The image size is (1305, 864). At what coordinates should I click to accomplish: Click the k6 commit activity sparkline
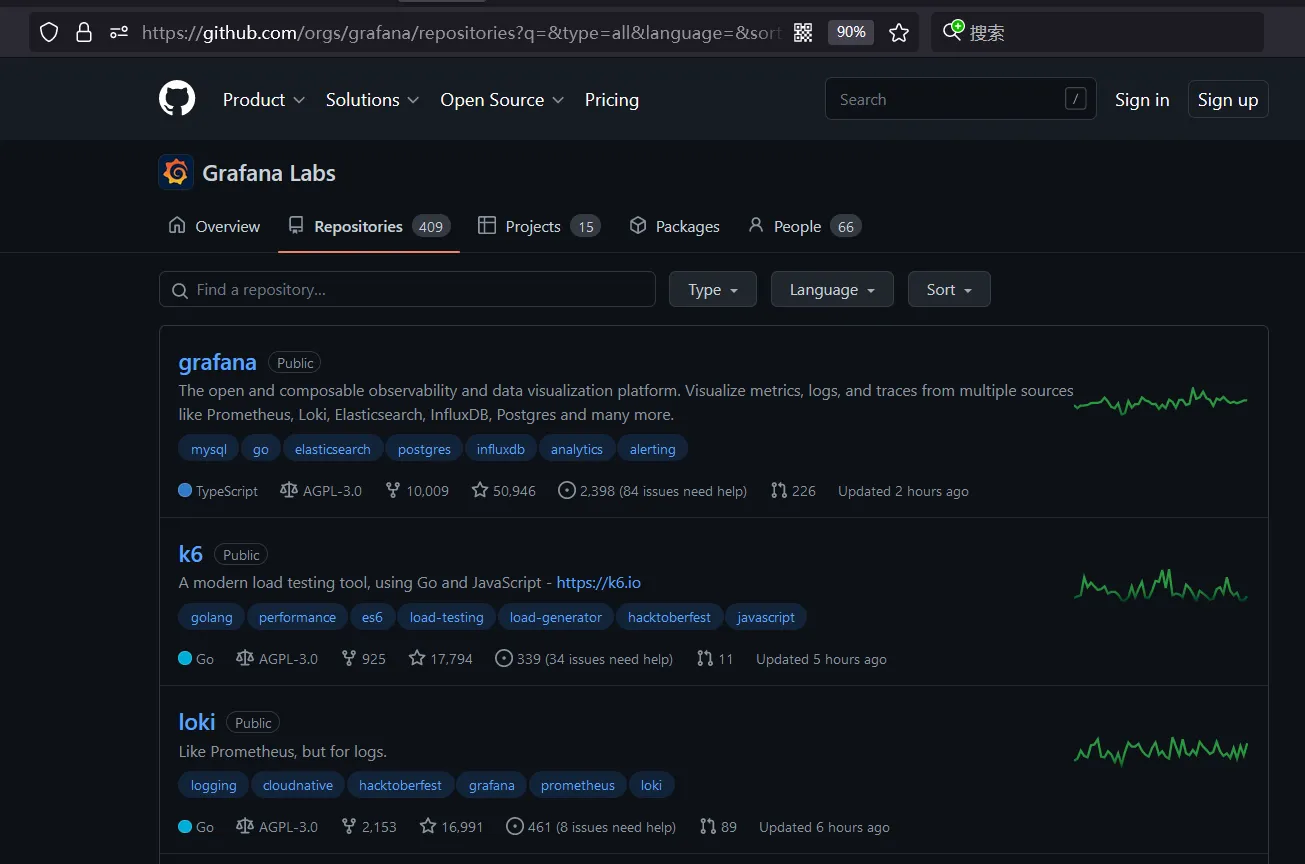point(1161,585)
